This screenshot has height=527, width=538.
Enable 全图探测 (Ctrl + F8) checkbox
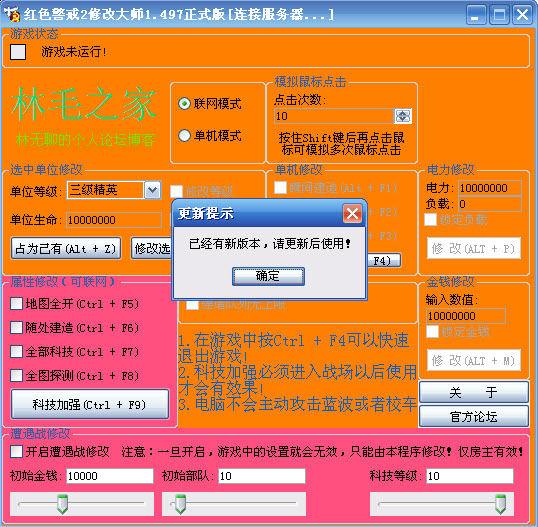tap(16, 376)
